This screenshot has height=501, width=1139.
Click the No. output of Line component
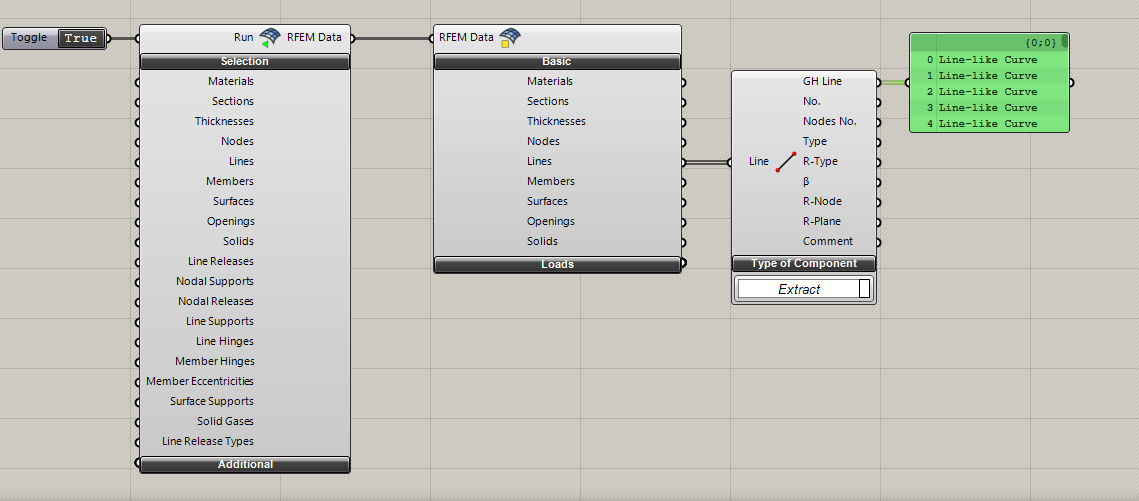tap(811, 101)
